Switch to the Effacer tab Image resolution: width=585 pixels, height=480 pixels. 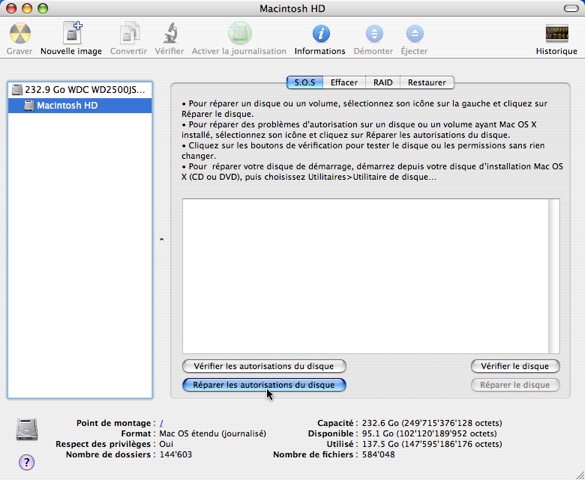click(x=344, y=82)
